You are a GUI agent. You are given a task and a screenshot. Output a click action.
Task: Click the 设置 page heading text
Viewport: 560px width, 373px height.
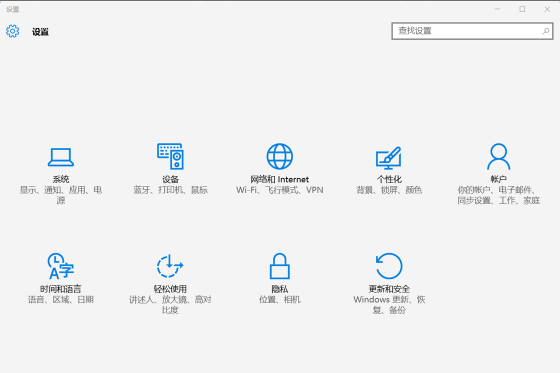point(40,32)
